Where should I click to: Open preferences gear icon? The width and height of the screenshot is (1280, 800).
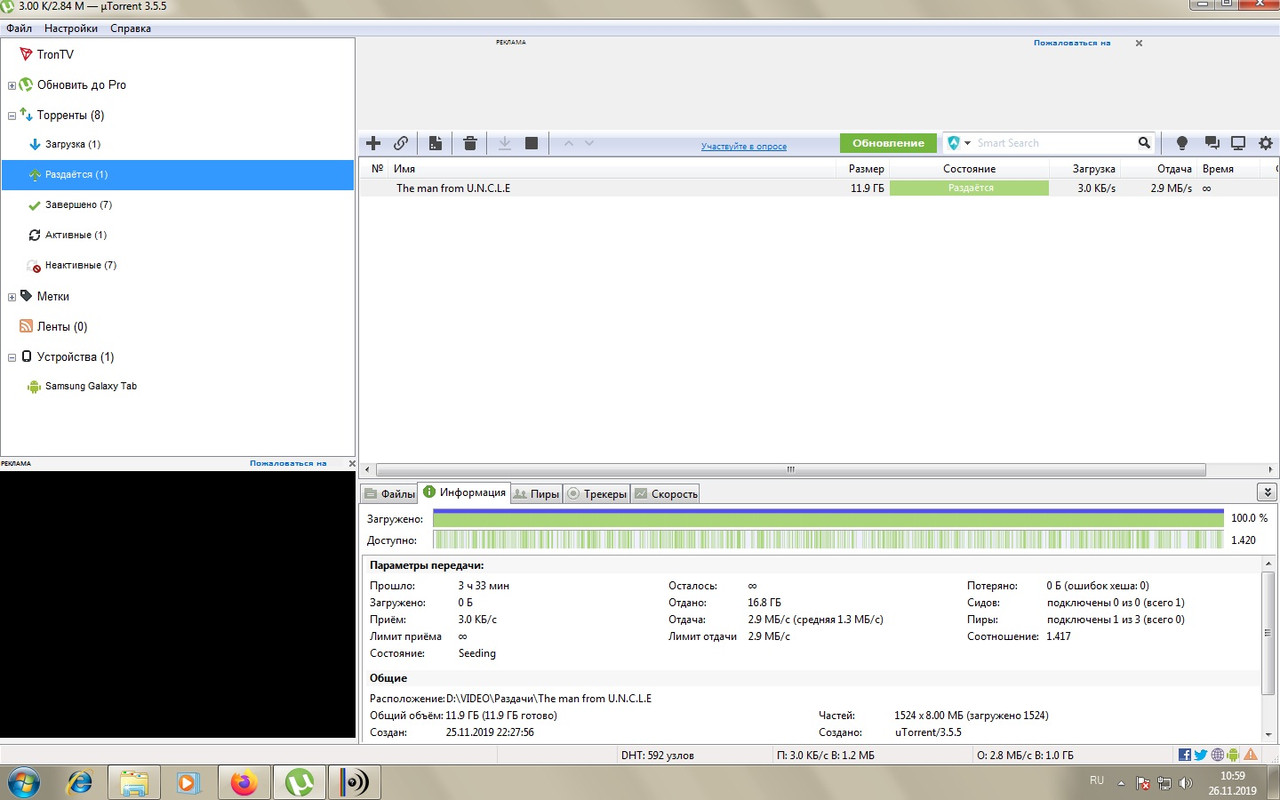point(1266,143)
